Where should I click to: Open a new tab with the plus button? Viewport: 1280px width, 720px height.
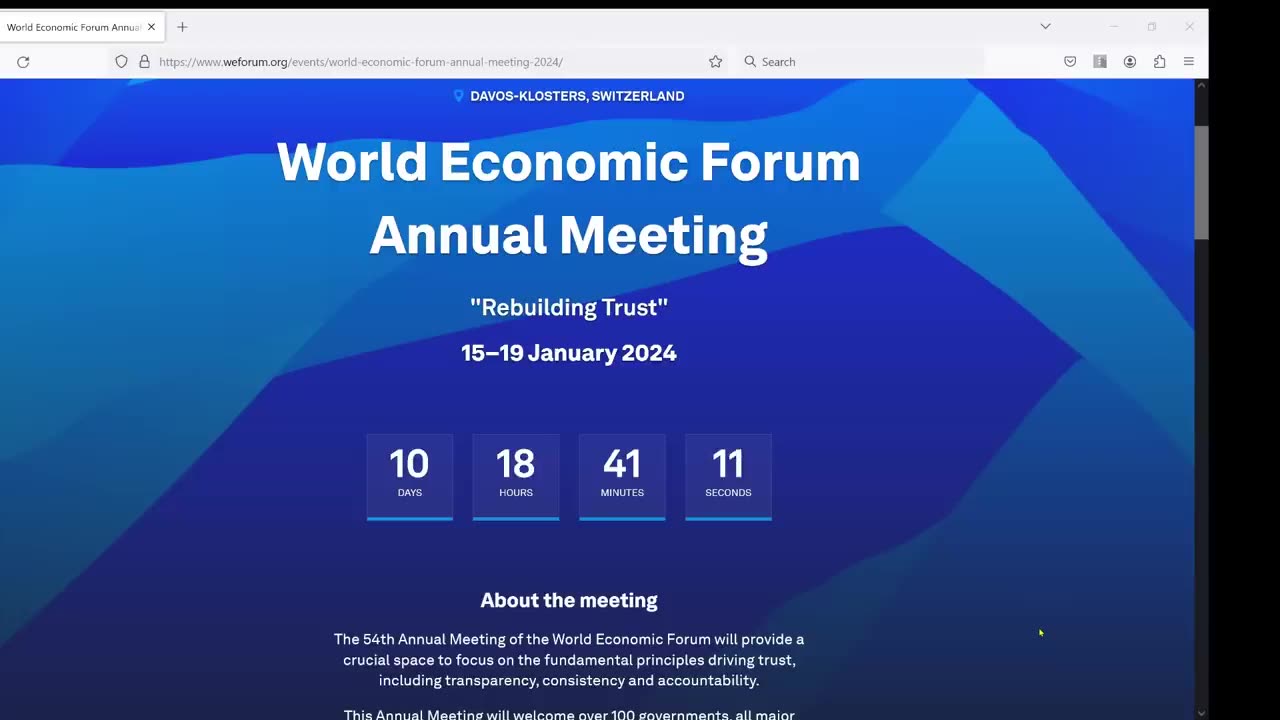182,27
